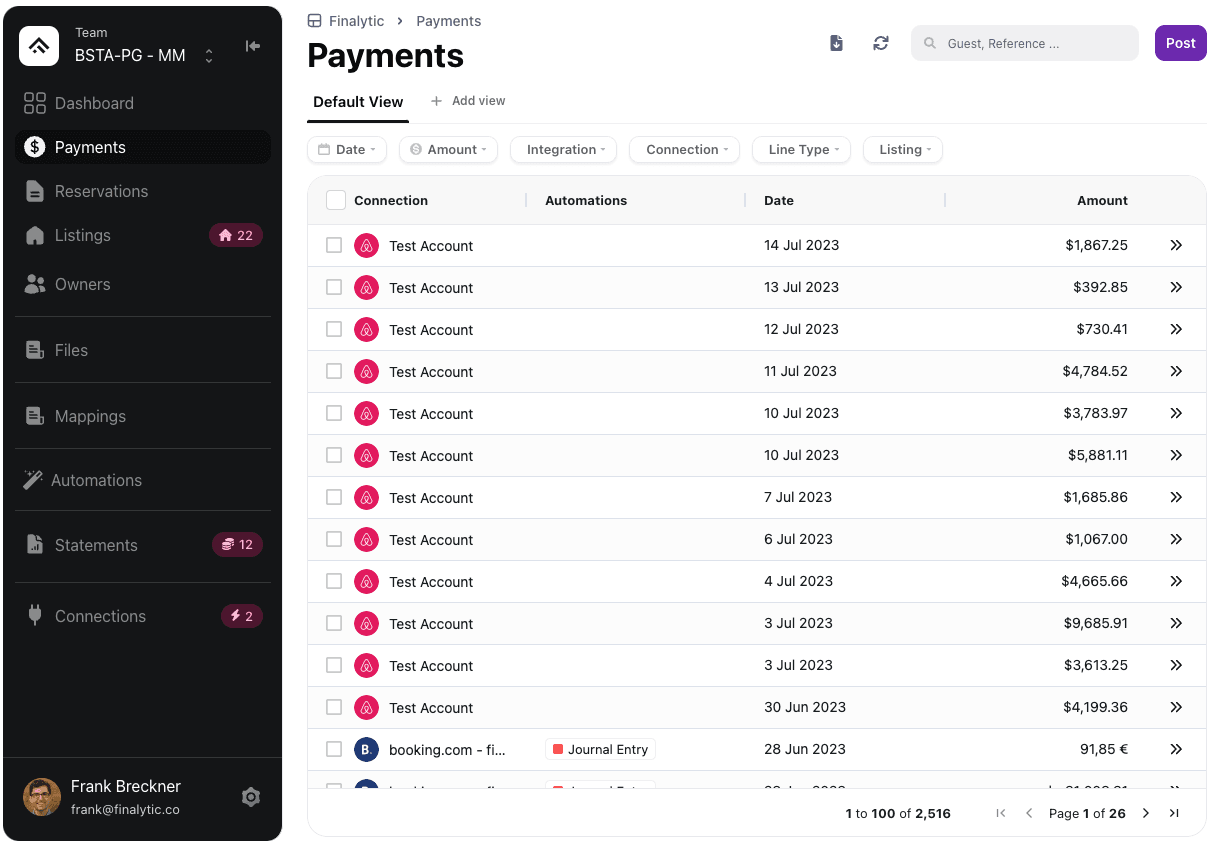Click Add view button
The height and width of the screenshot is (845, 1219).
point(468,101)
